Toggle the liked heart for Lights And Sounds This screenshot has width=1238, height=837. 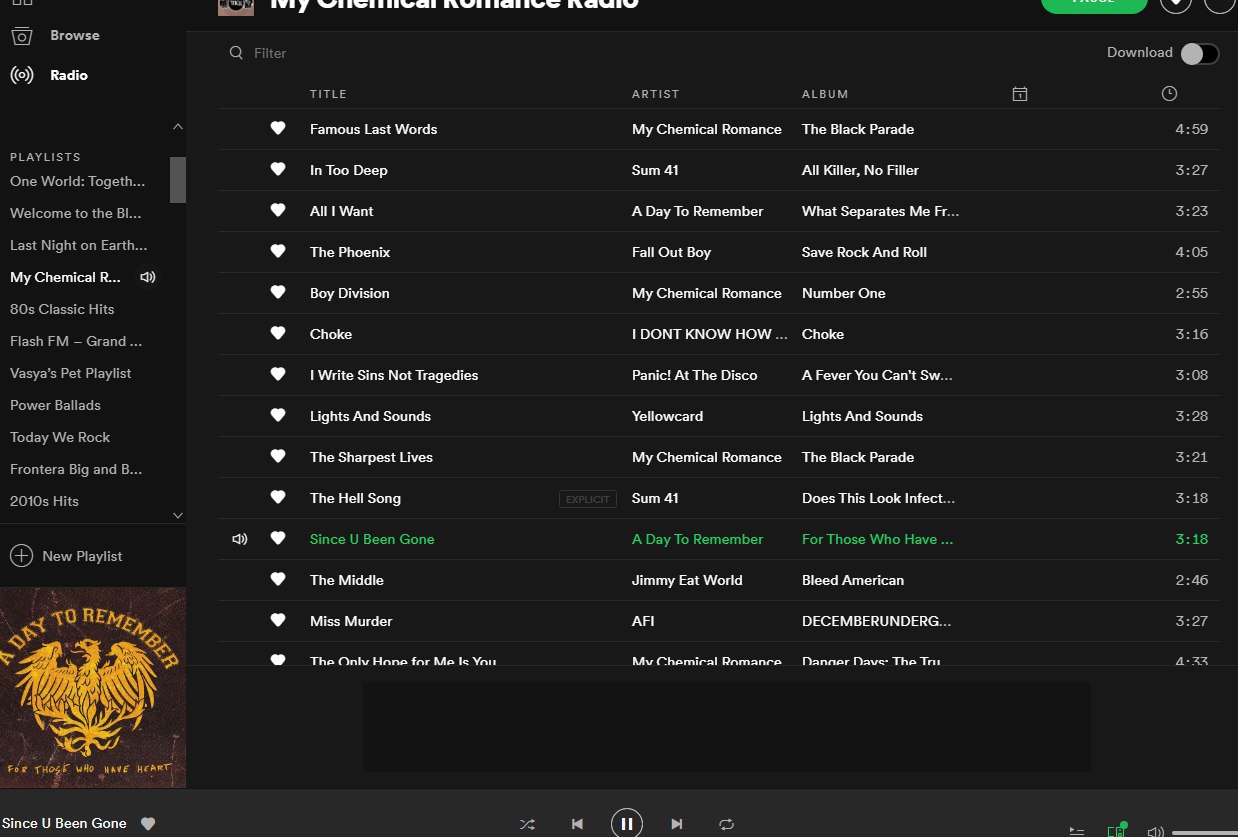(278, 415)
